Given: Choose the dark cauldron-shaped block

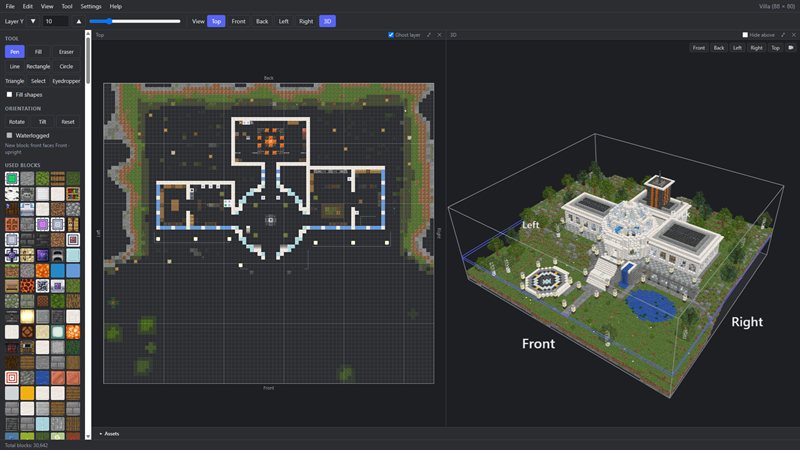Looking at the screenshot, I should point(58,255).
